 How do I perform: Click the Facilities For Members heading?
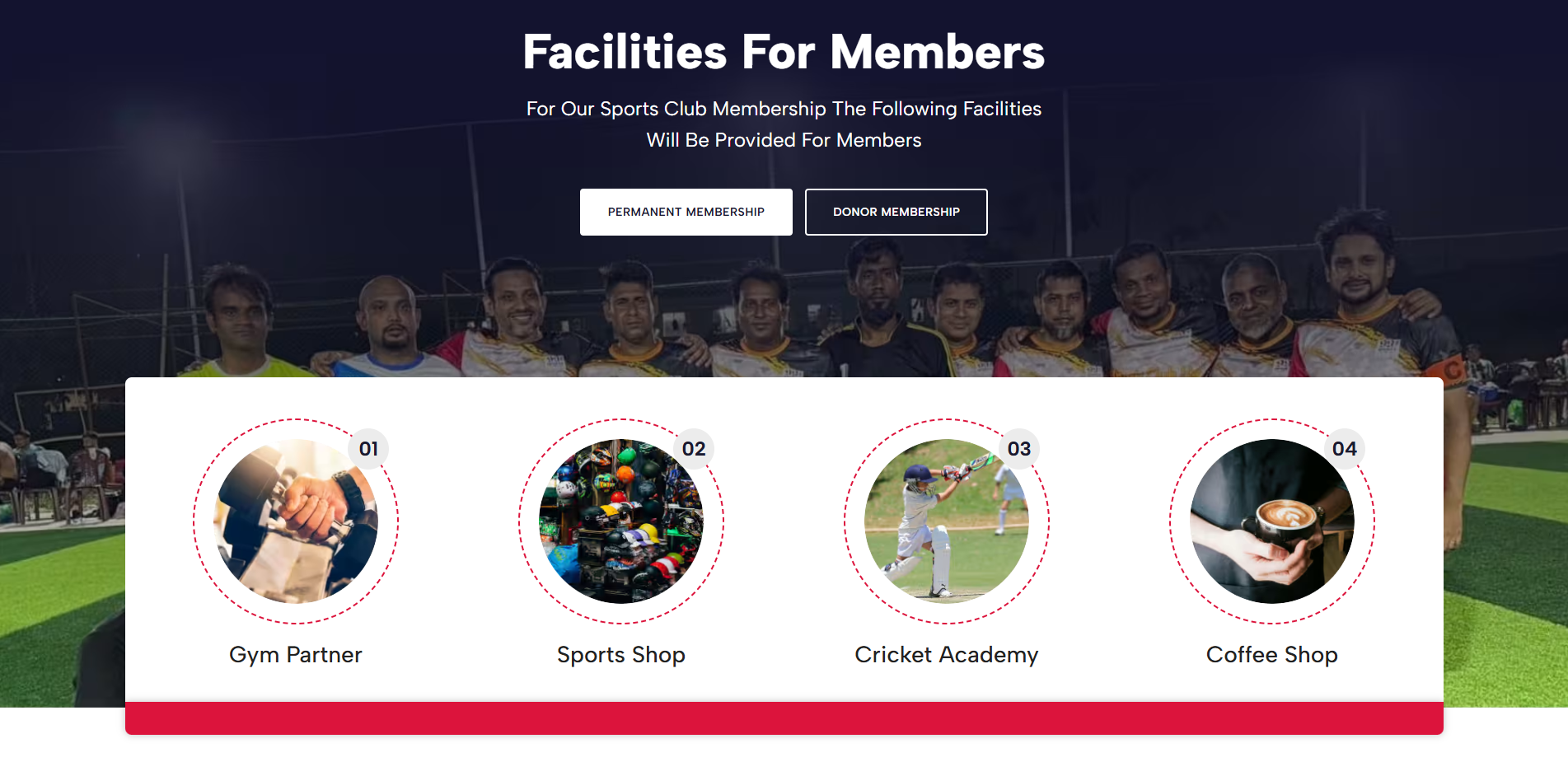784,52
